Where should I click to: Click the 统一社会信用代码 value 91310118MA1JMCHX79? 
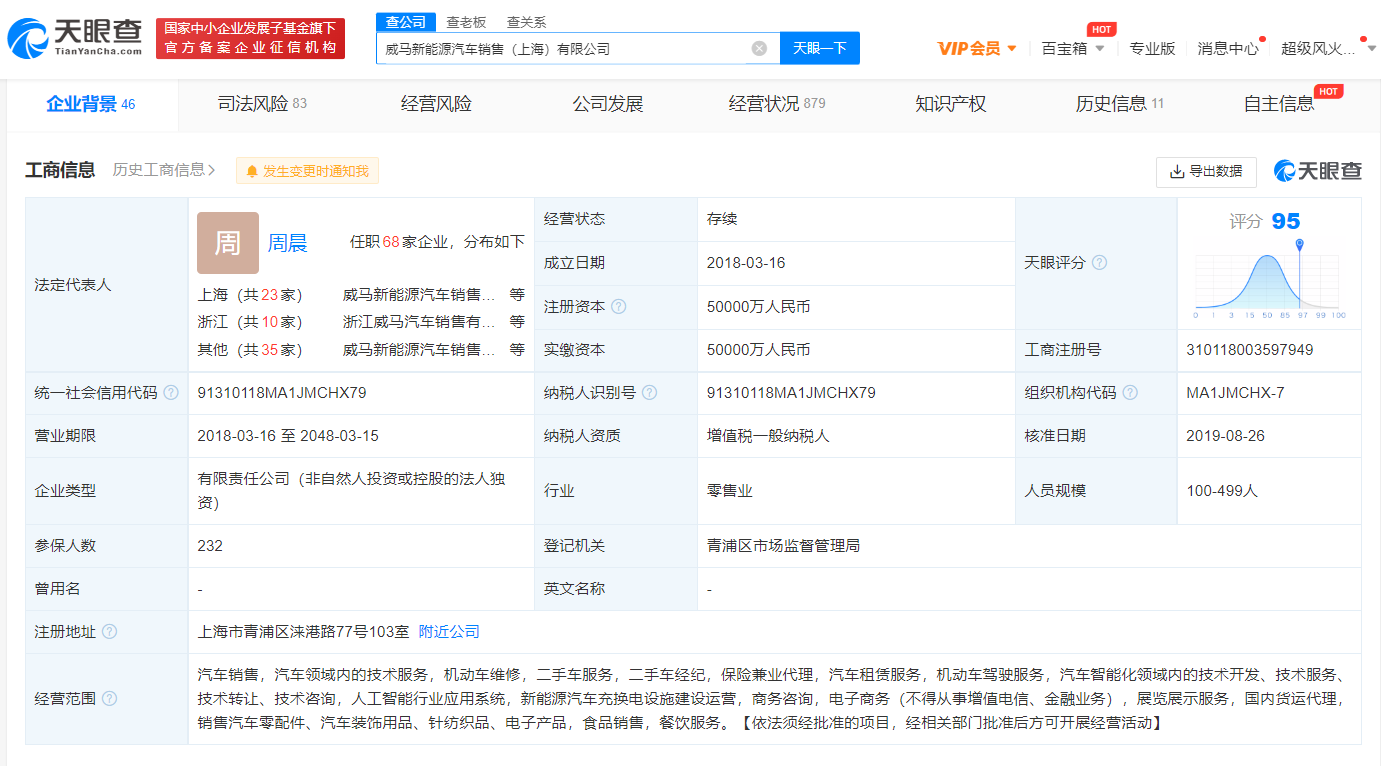tap(282, 393)
